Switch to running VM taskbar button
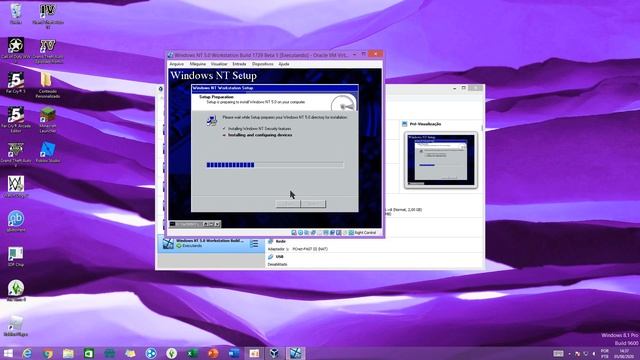This screenshot has height=360, width=640. [x=296, y=353]
